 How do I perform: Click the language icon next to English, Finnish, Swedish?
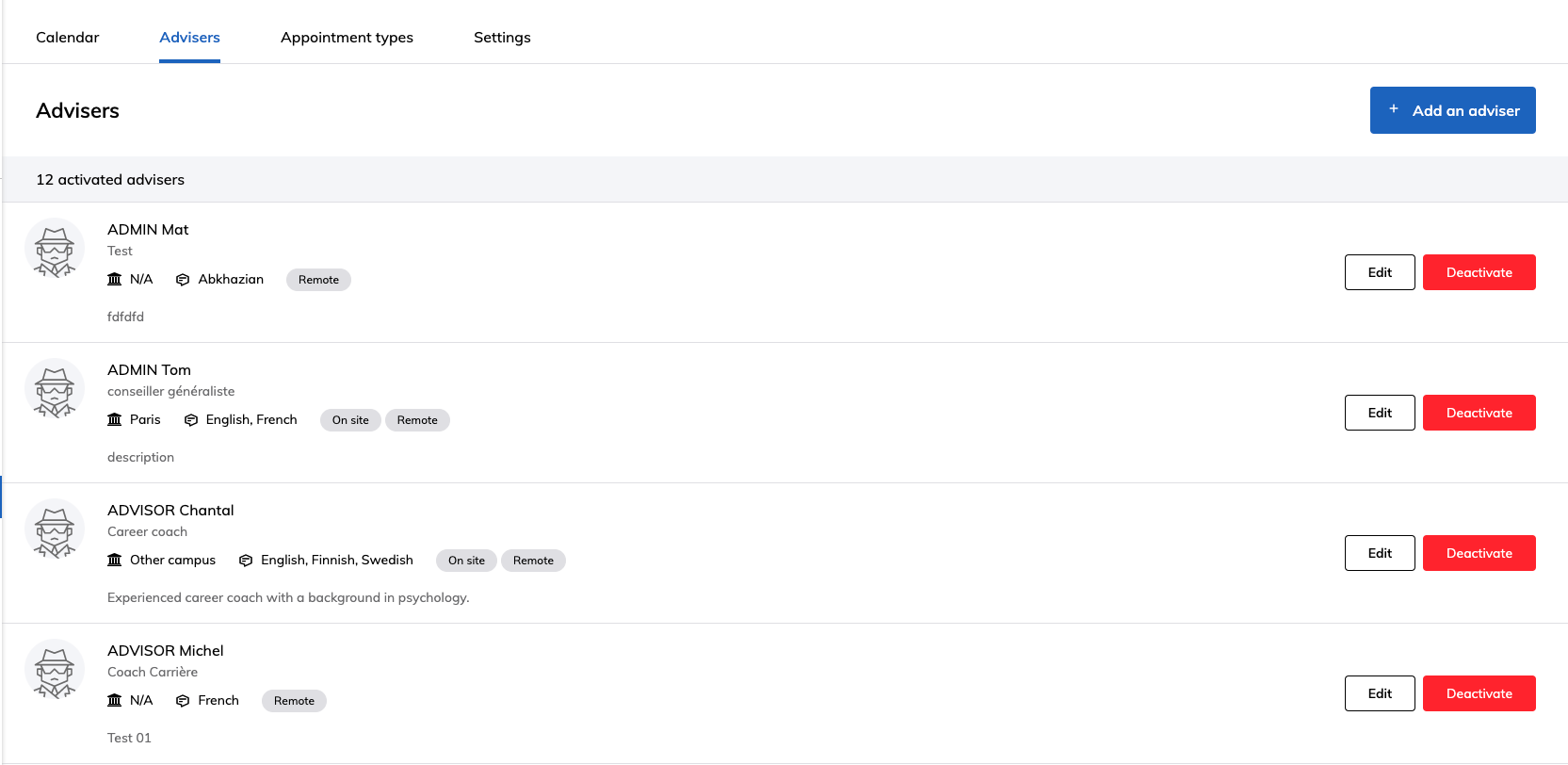pos(246,561)
